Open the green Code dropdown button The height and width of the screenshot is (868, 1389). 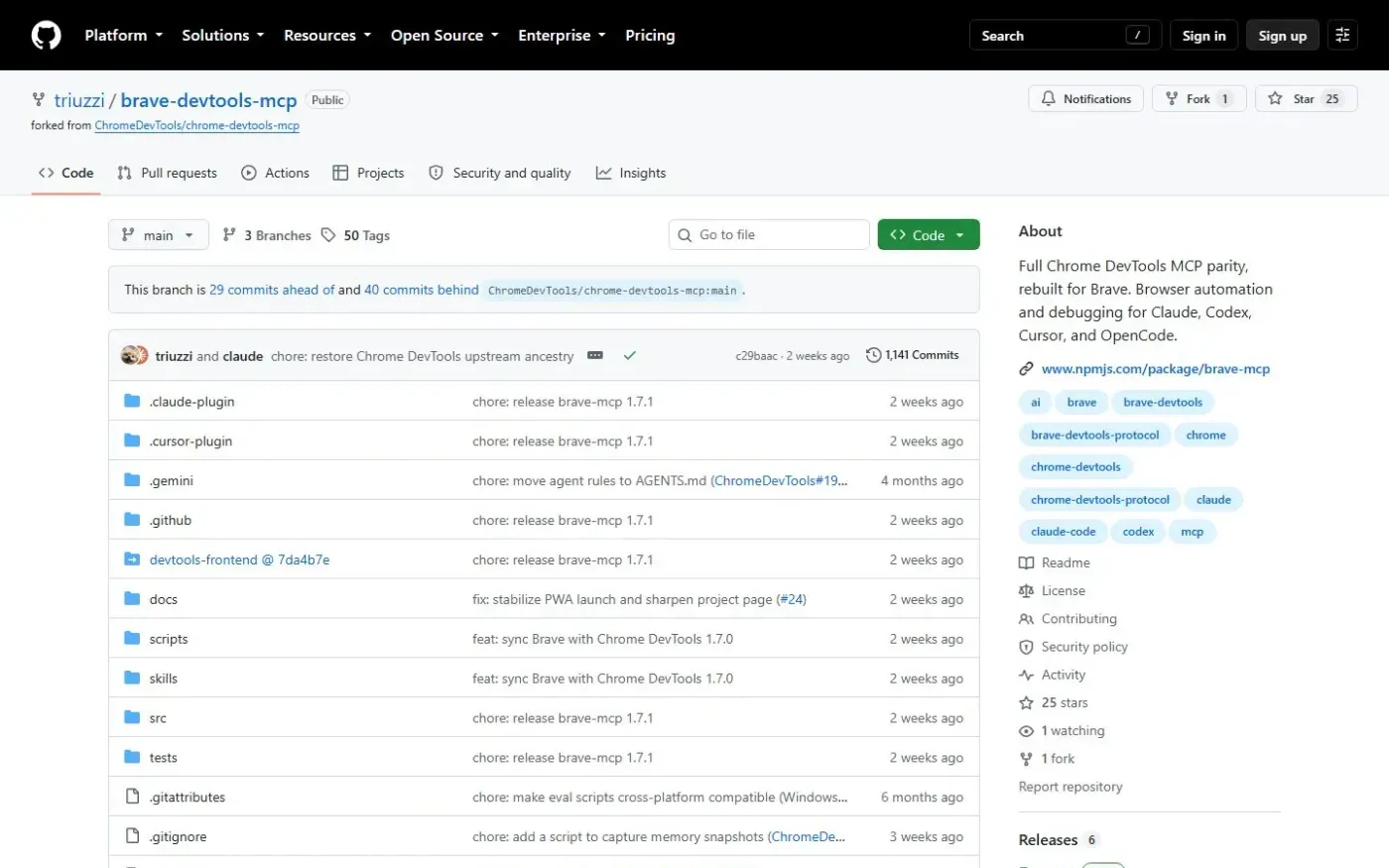click(x=929, y=235)
